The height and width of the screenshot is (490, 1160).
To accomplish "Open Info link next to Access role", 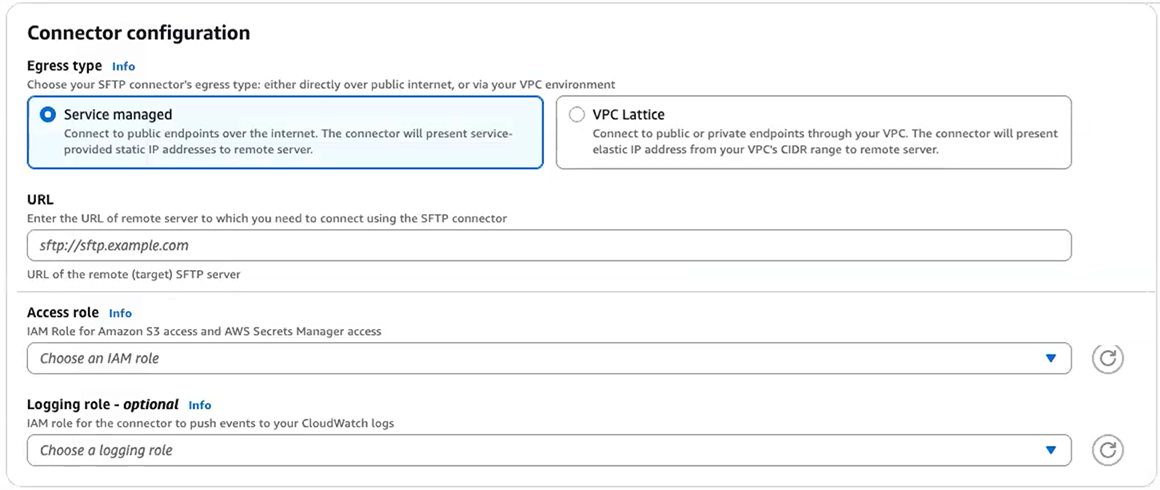I will point(120,313).
